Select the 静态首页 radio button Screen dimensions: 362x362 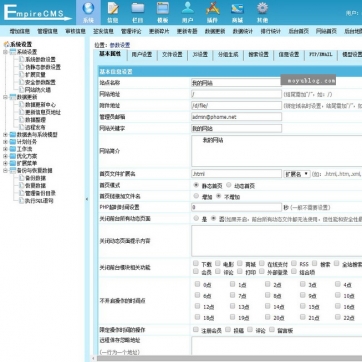[x=196, y=185]
